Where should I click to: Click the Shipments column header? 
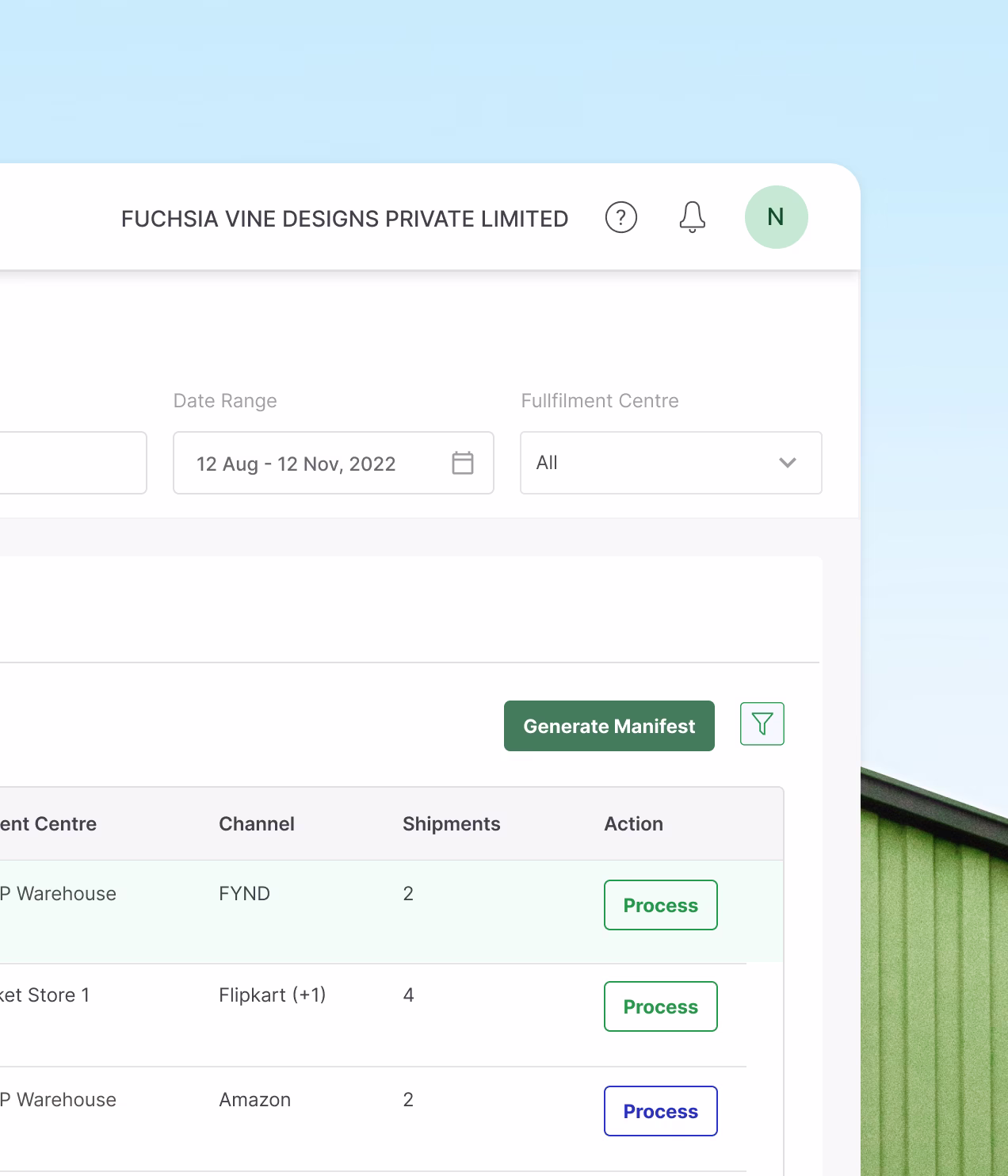point(451,824)
